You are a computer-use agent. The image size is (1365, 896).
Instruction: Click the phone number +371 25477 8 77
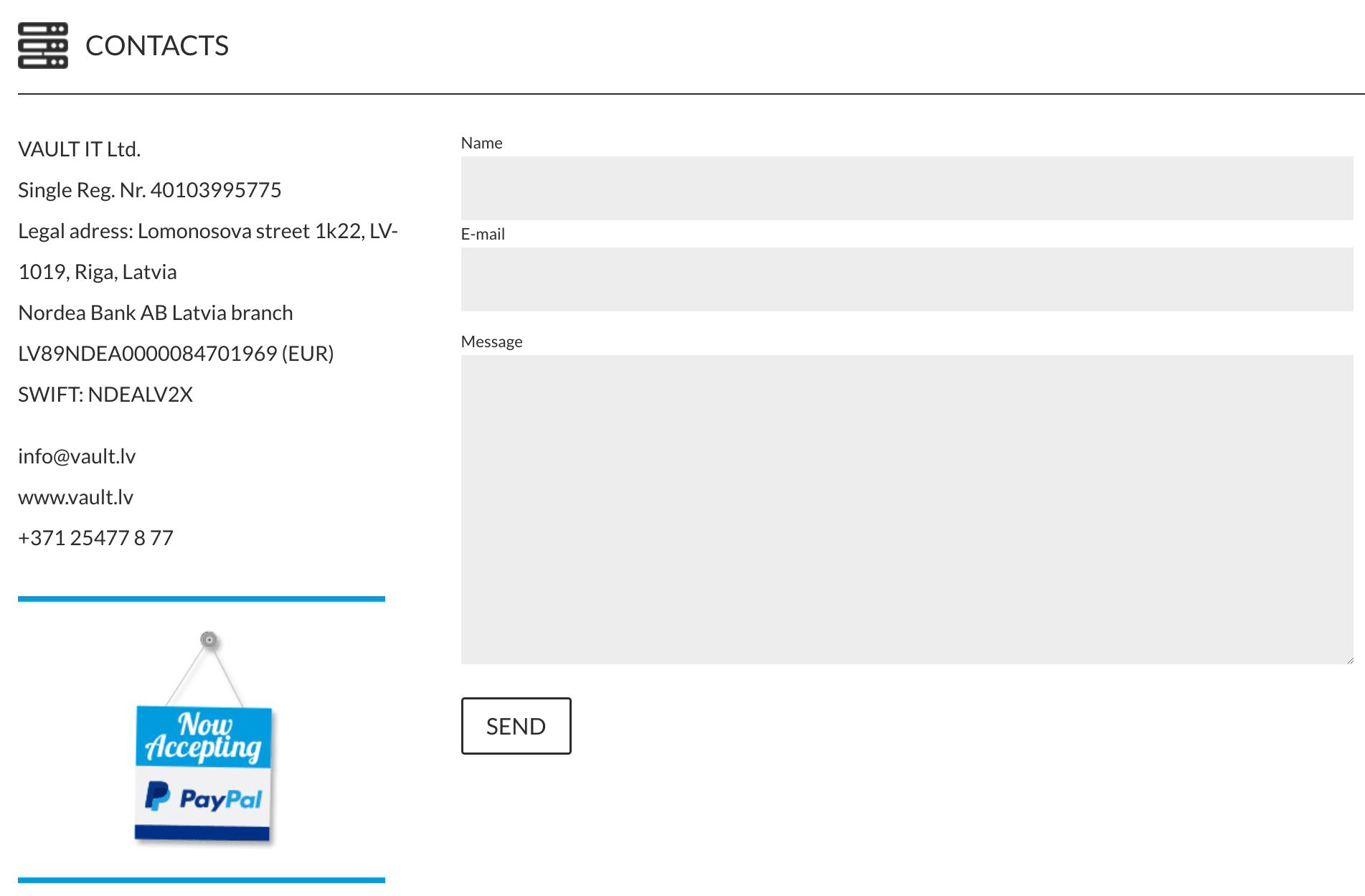point(96,538)
